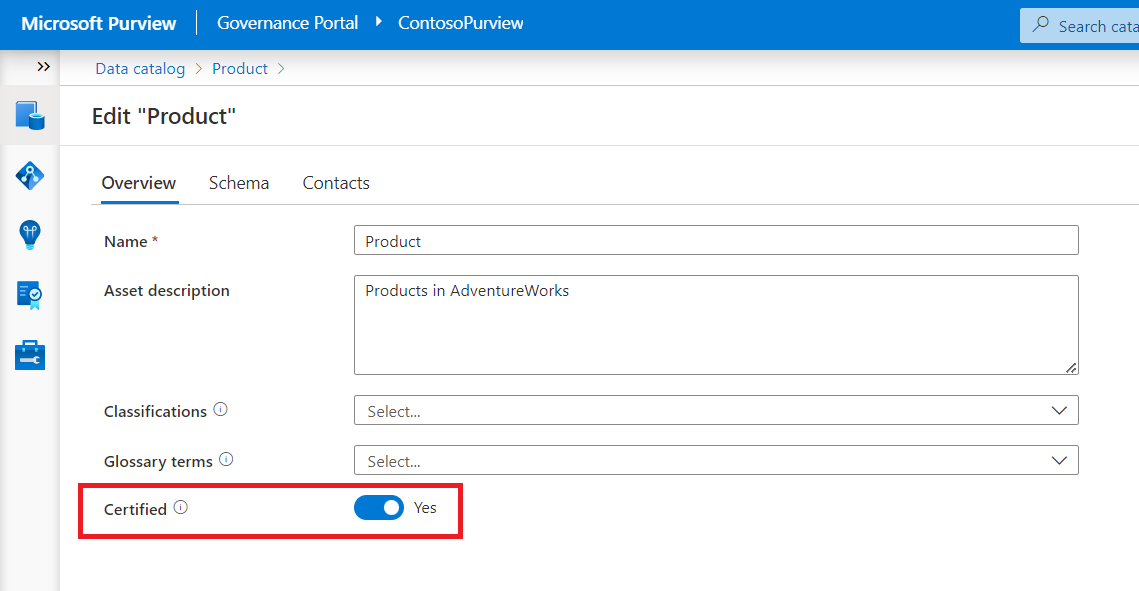The width and height of the screenshot is (1139, 591).
Task: Switch to the Contacts tab
Action: 336,183
